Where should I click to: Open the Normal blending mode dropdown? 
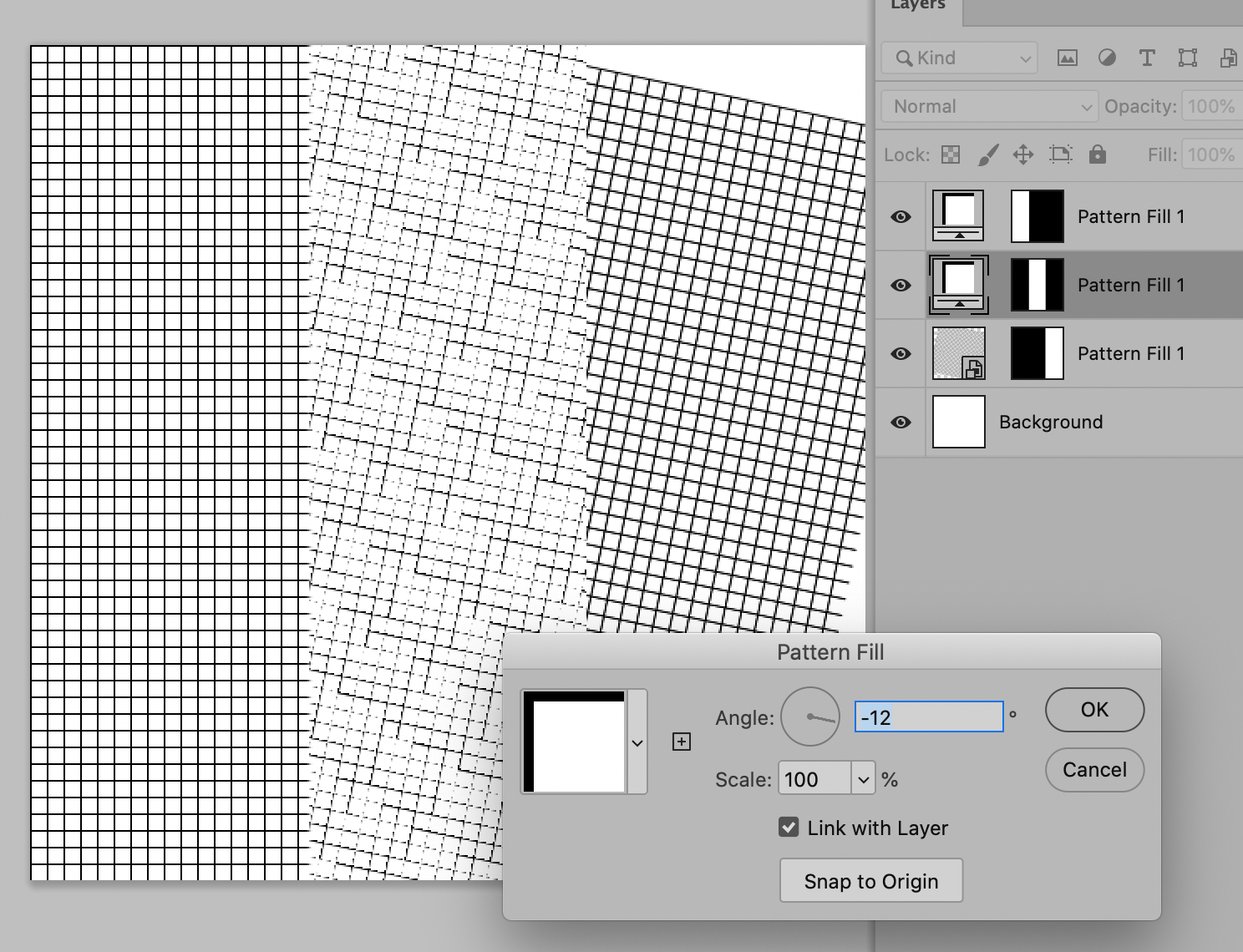click(x=989, y=106)
